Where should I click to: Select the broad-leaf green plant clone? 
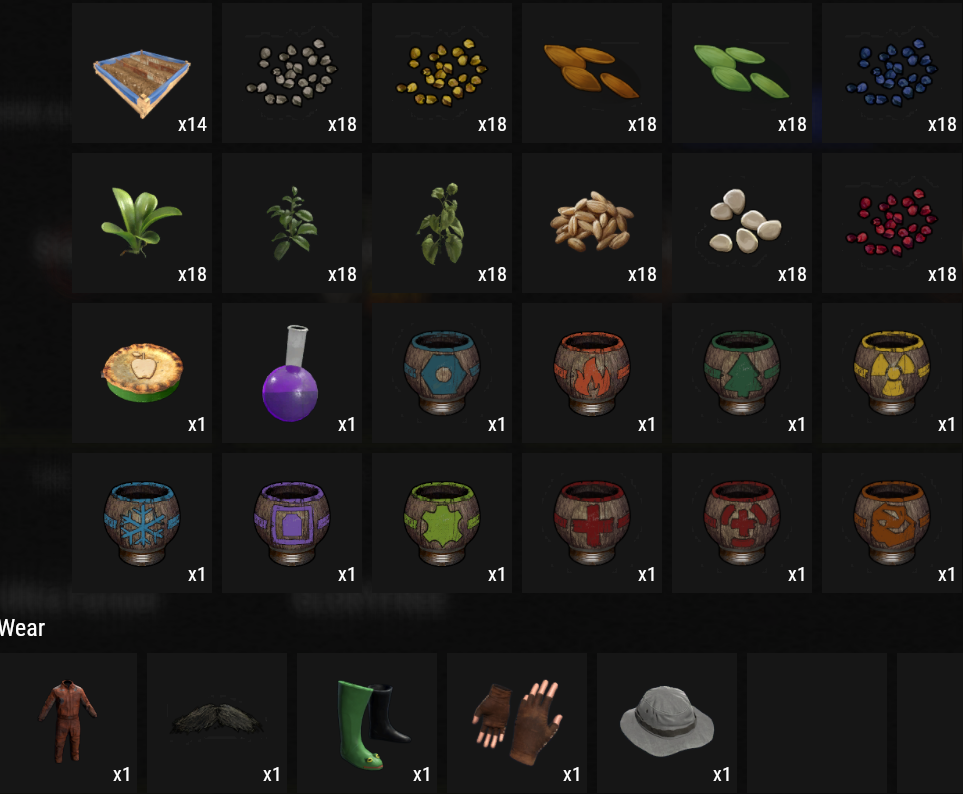click(x=142, y=223)
